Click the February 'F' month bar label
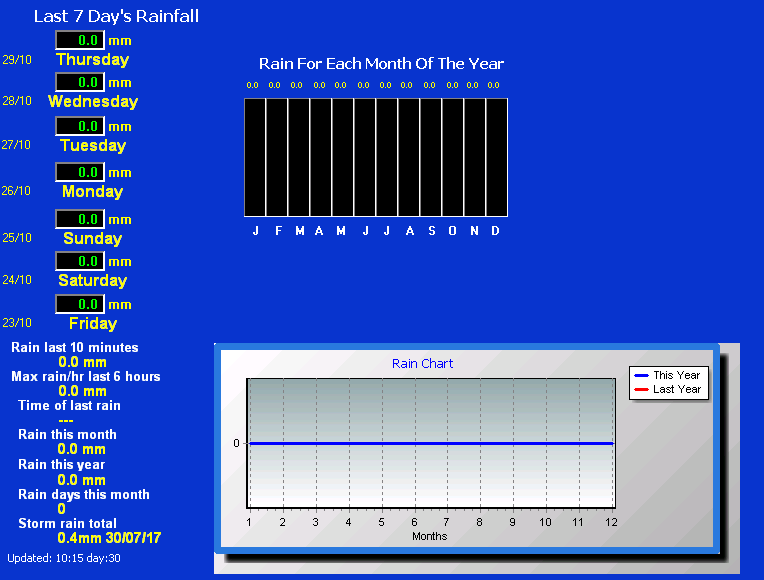764x580 pixels. [x=278, y=231]
